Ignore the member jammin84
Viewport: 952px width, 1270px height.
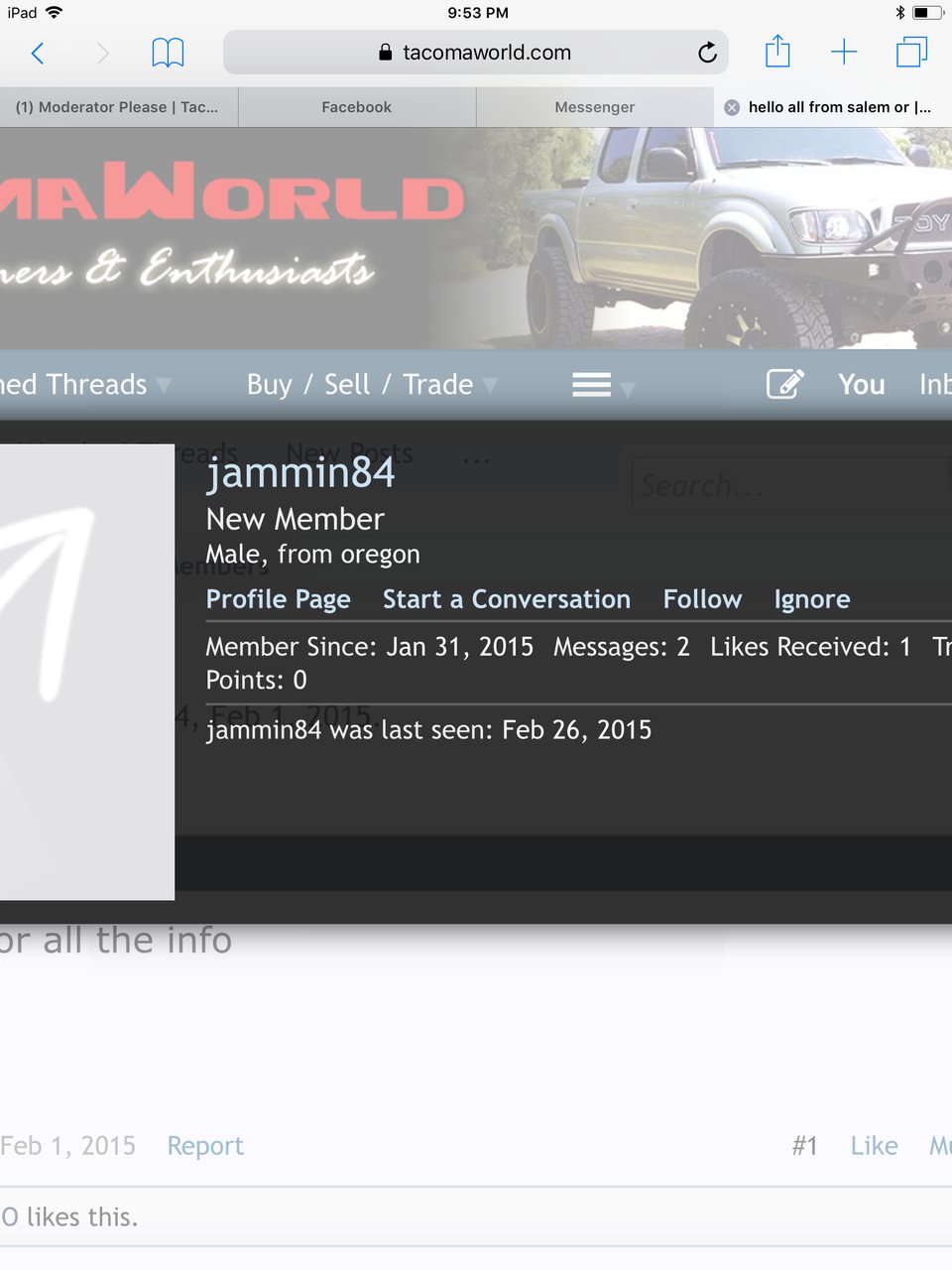click(x=812, y=599)
